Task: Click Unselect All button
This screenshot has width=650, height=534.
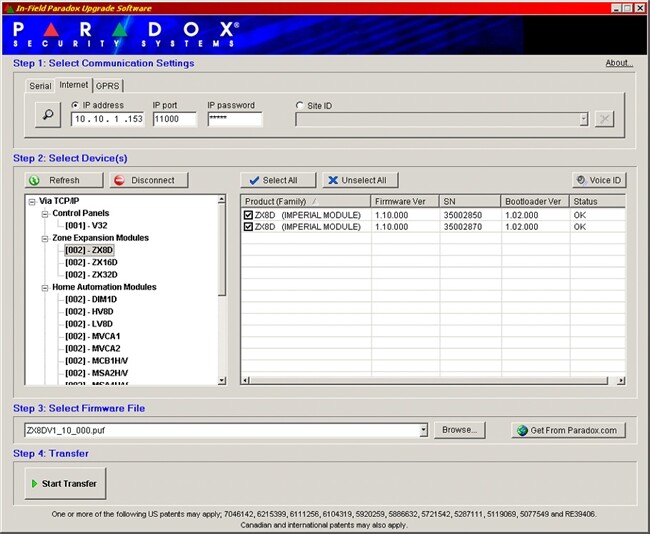Action: click(362, 180)
